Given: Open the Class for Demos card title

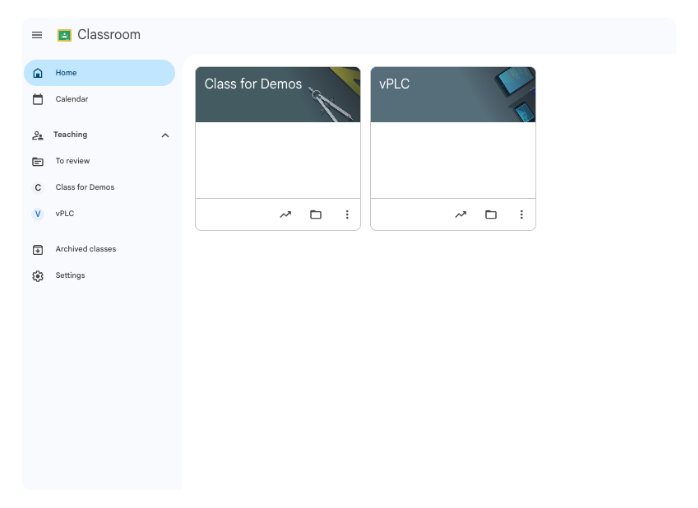Looking at the screenshot, I should [x=253, y=84].
